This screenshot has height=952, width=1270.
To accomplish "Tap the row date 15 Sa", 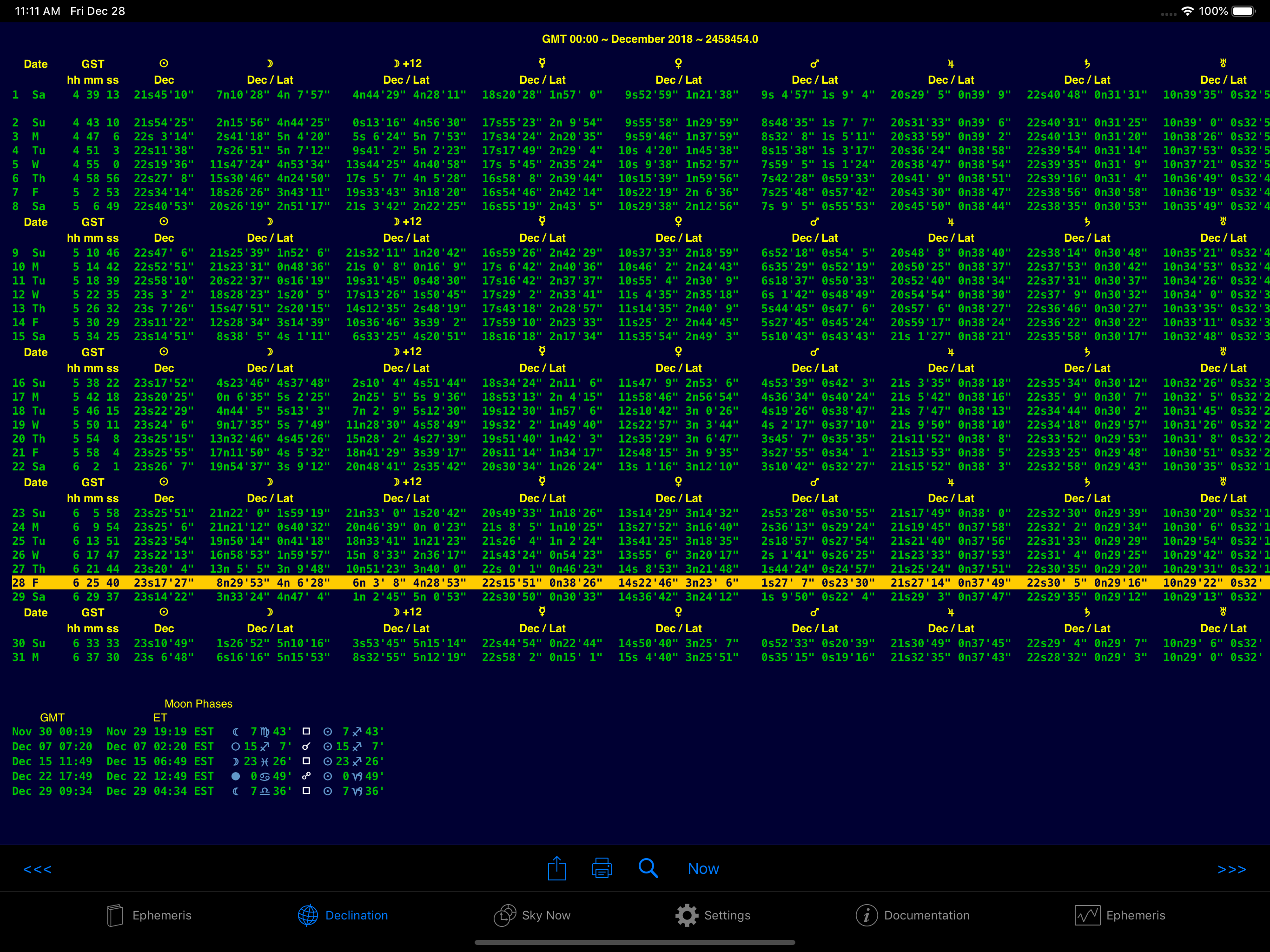I will (29, 337).
